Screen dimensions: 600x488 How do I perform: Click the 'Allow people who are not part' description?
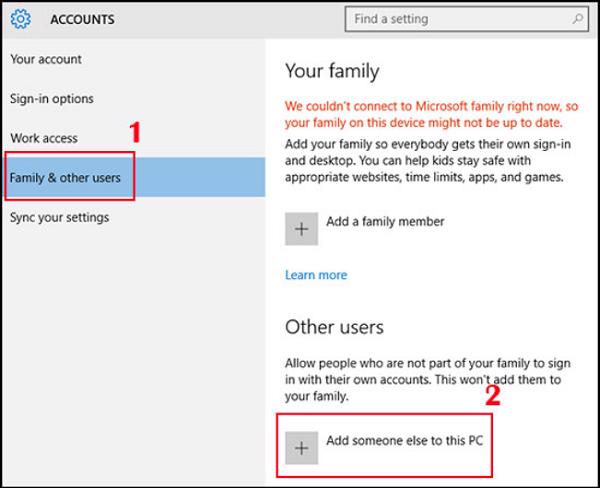[x=428, y=380]
